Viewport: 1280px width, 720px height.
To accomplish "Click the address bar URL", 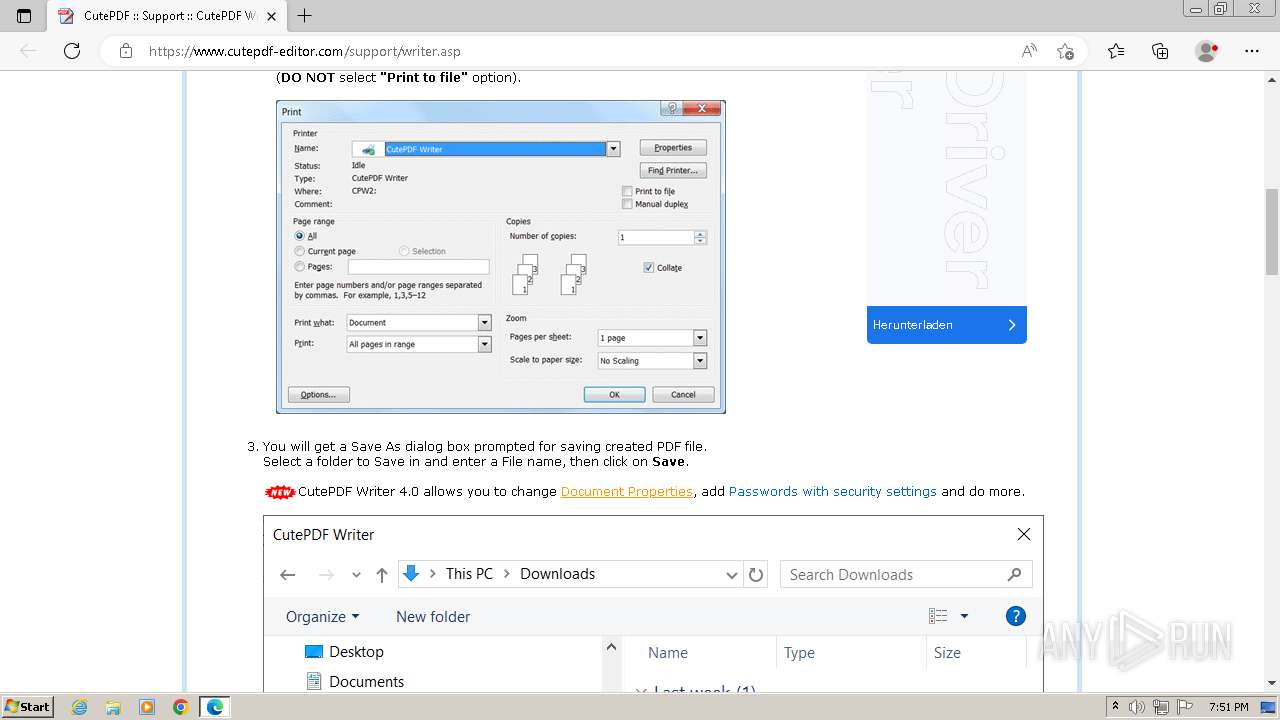I will (x=305, y=51).
